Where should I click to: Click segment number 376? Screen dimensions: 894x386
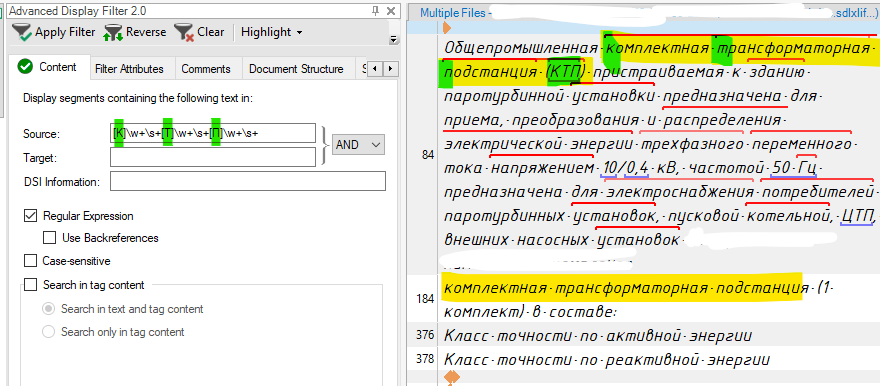coord(425,335)
